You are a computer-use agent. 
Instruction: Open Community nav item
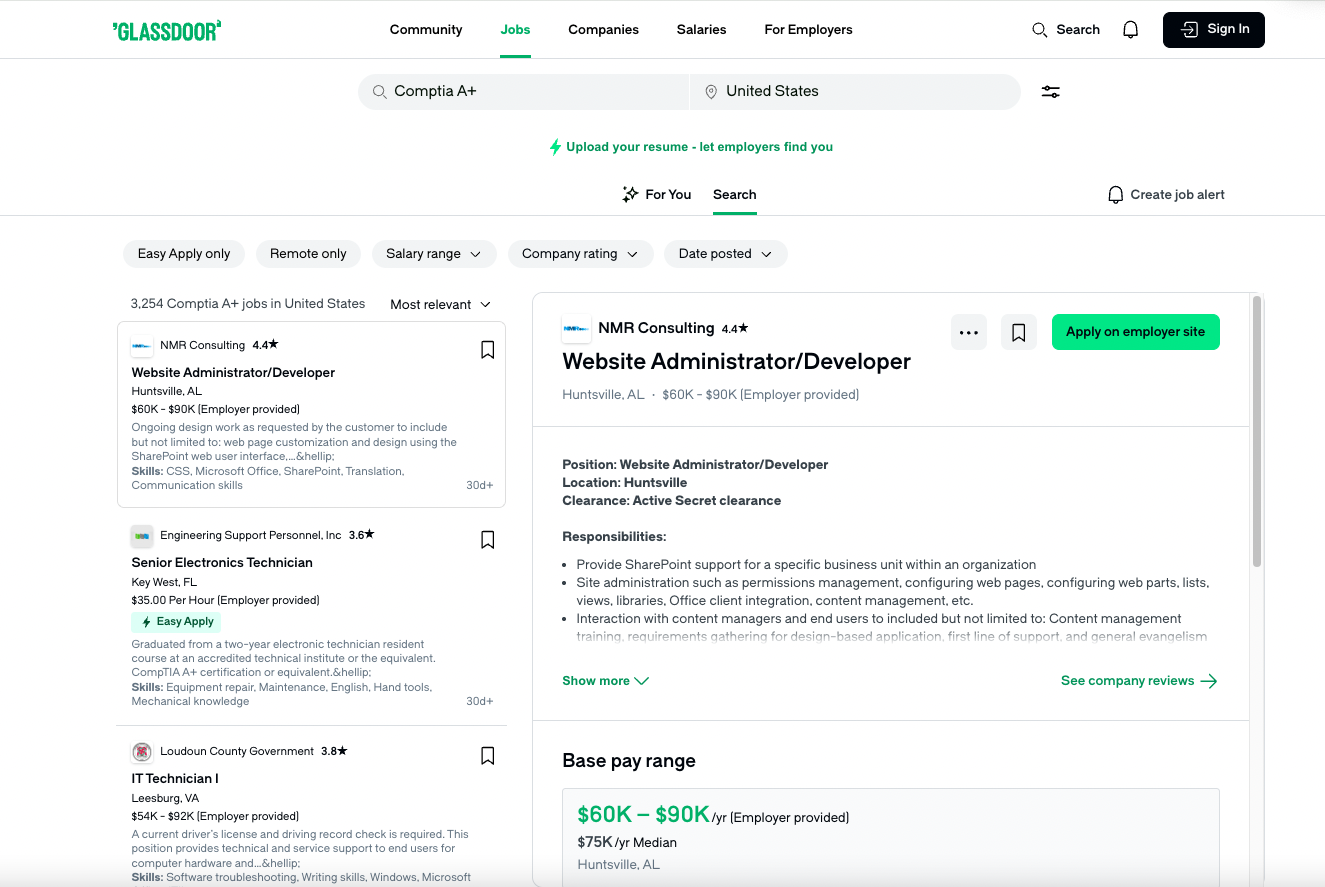tap(426, 30)
